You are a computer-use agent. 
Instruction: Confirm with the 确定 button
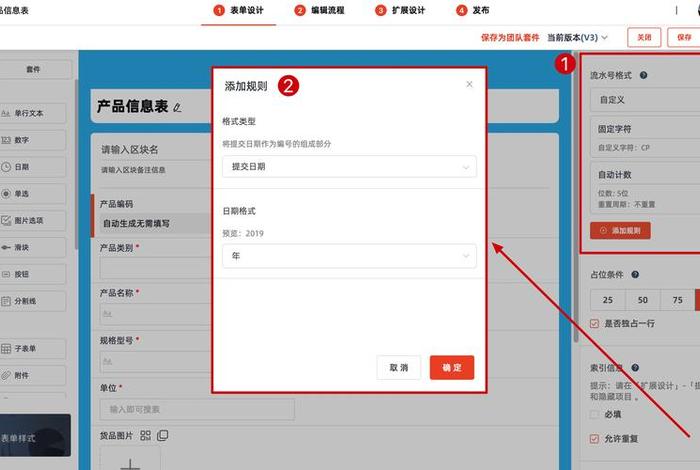[452, 367]
